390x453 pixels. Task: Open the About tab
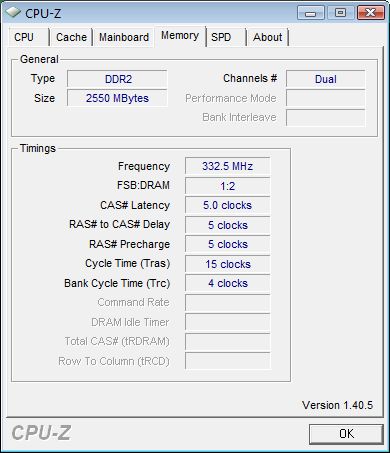coord(268,37)
